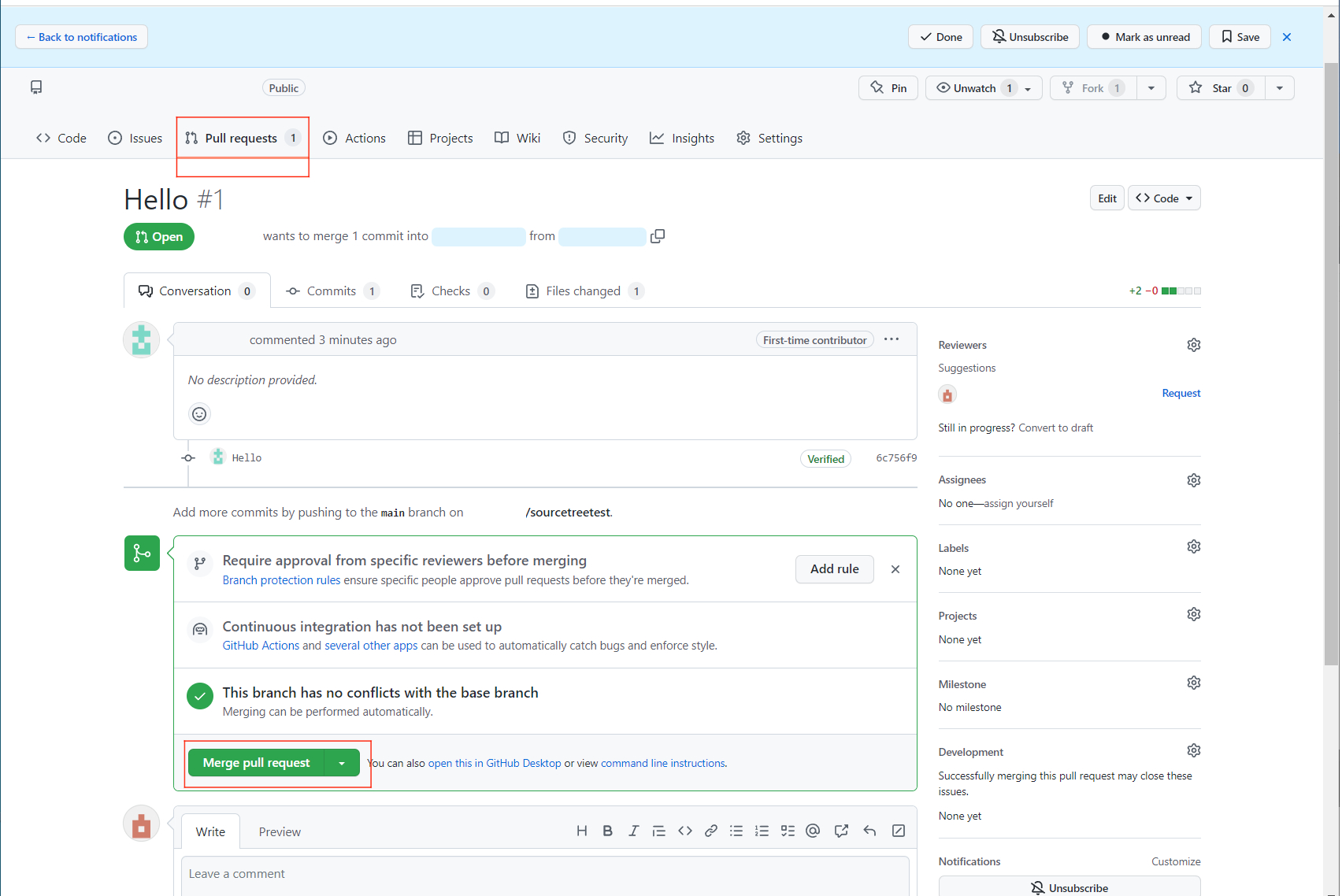Open Milestone settings gear

pos(1194,683)
